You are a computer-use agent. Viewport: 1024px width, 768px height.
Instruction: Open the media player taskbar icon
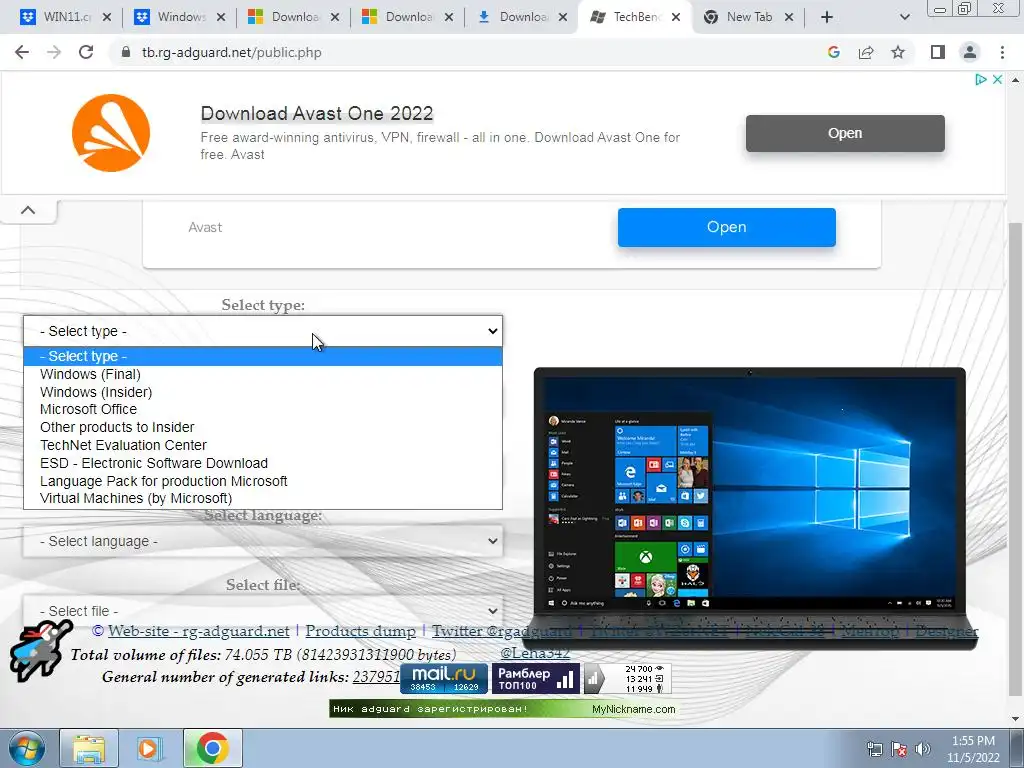coord(150,748)
